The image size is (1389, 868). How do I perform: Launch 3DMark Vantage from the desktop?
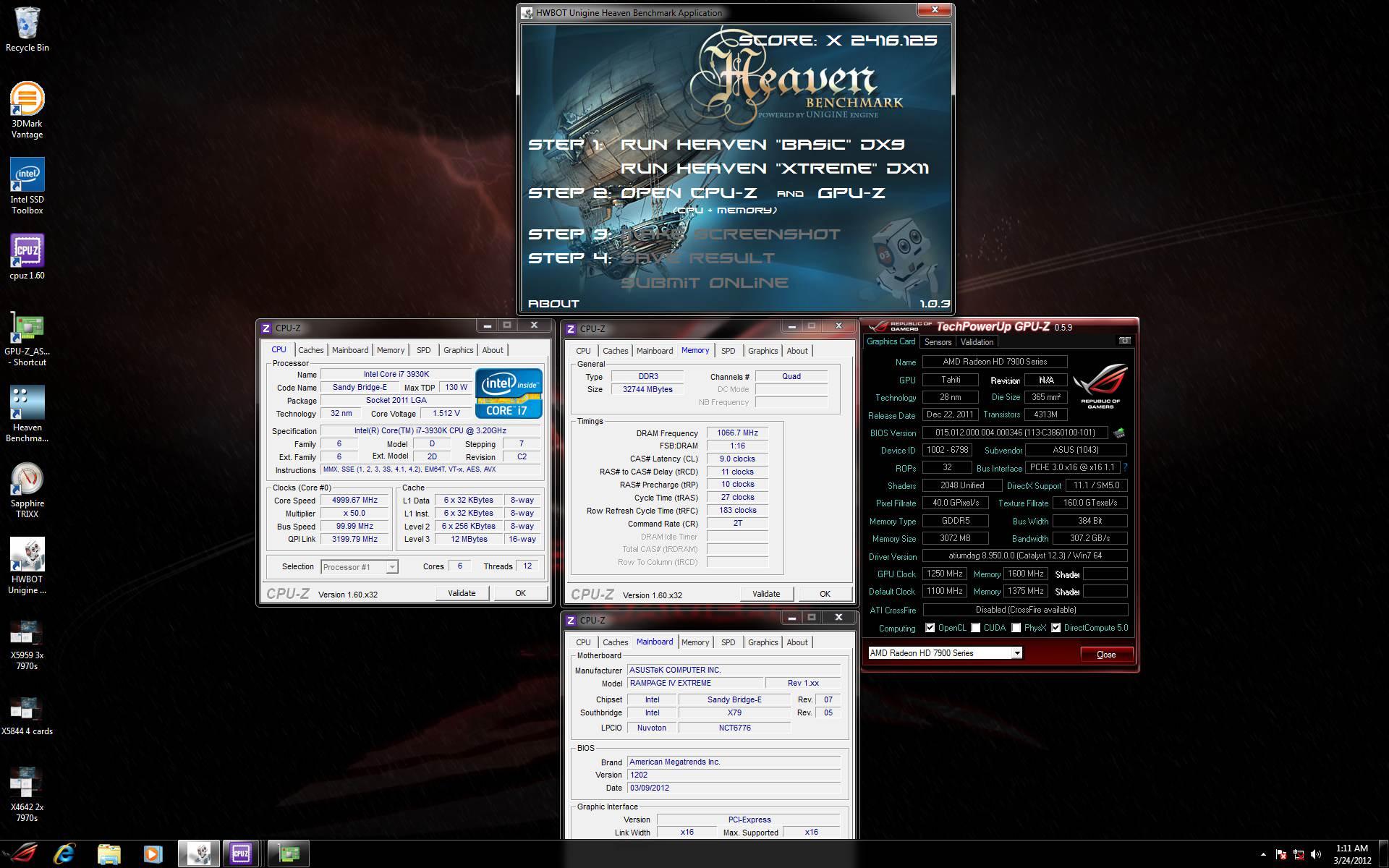[27, 110]
